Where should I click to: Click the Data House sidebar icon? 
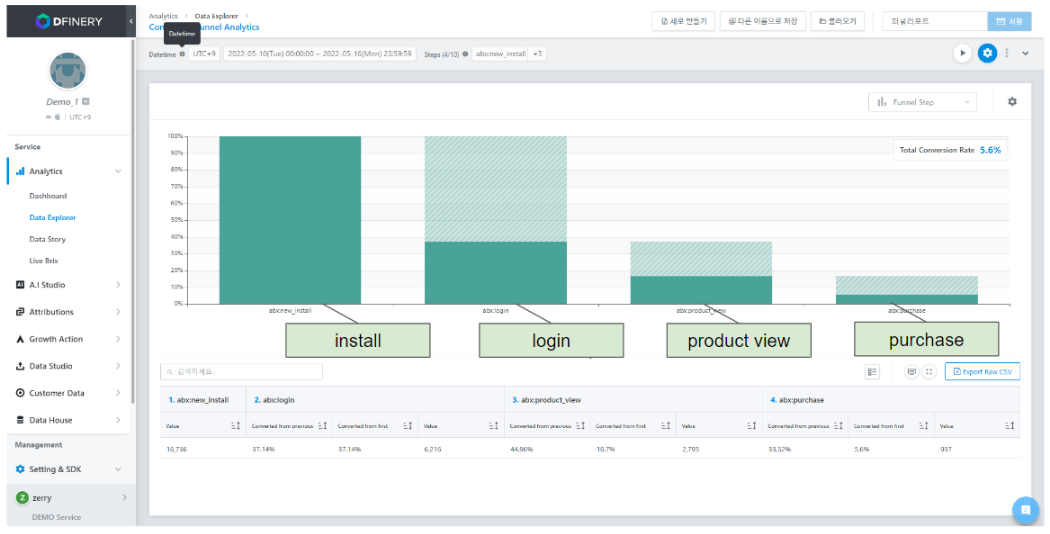point(20,420)
